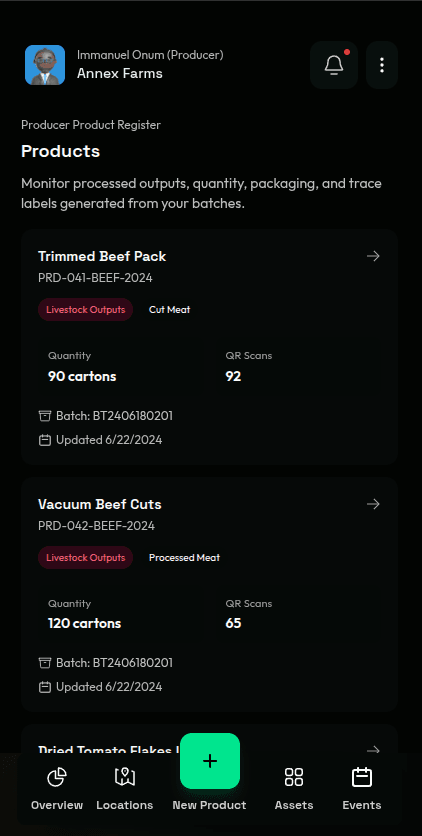
Task: Click calendar icon on Vacuum Beef Cuts
Action: [x=45, y=687]
